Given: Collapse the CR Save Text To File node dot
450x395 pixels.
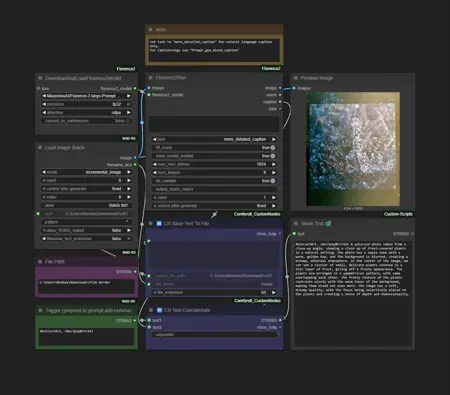Looking at the screenshot, I should click(151, 223).
